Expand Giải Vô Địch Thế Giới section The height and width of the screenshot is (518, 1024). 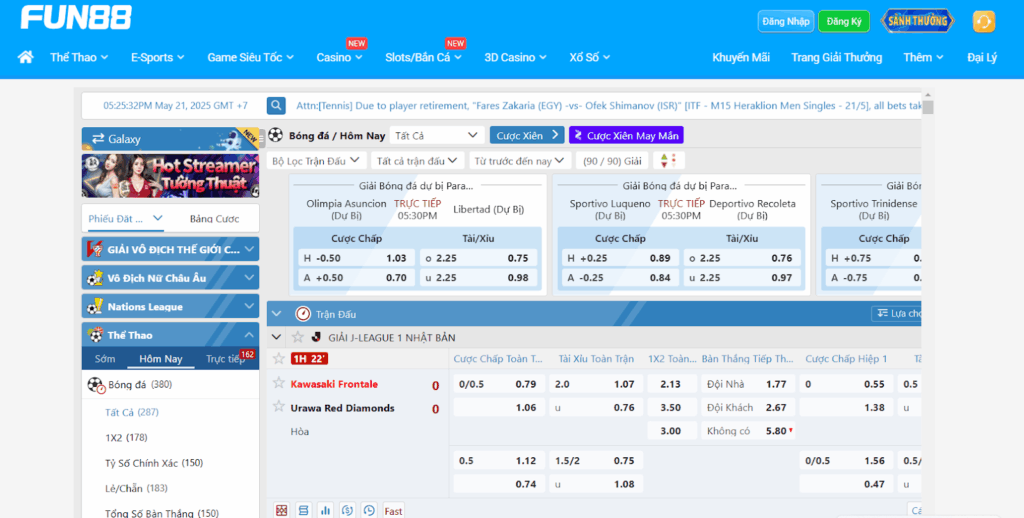170,249
